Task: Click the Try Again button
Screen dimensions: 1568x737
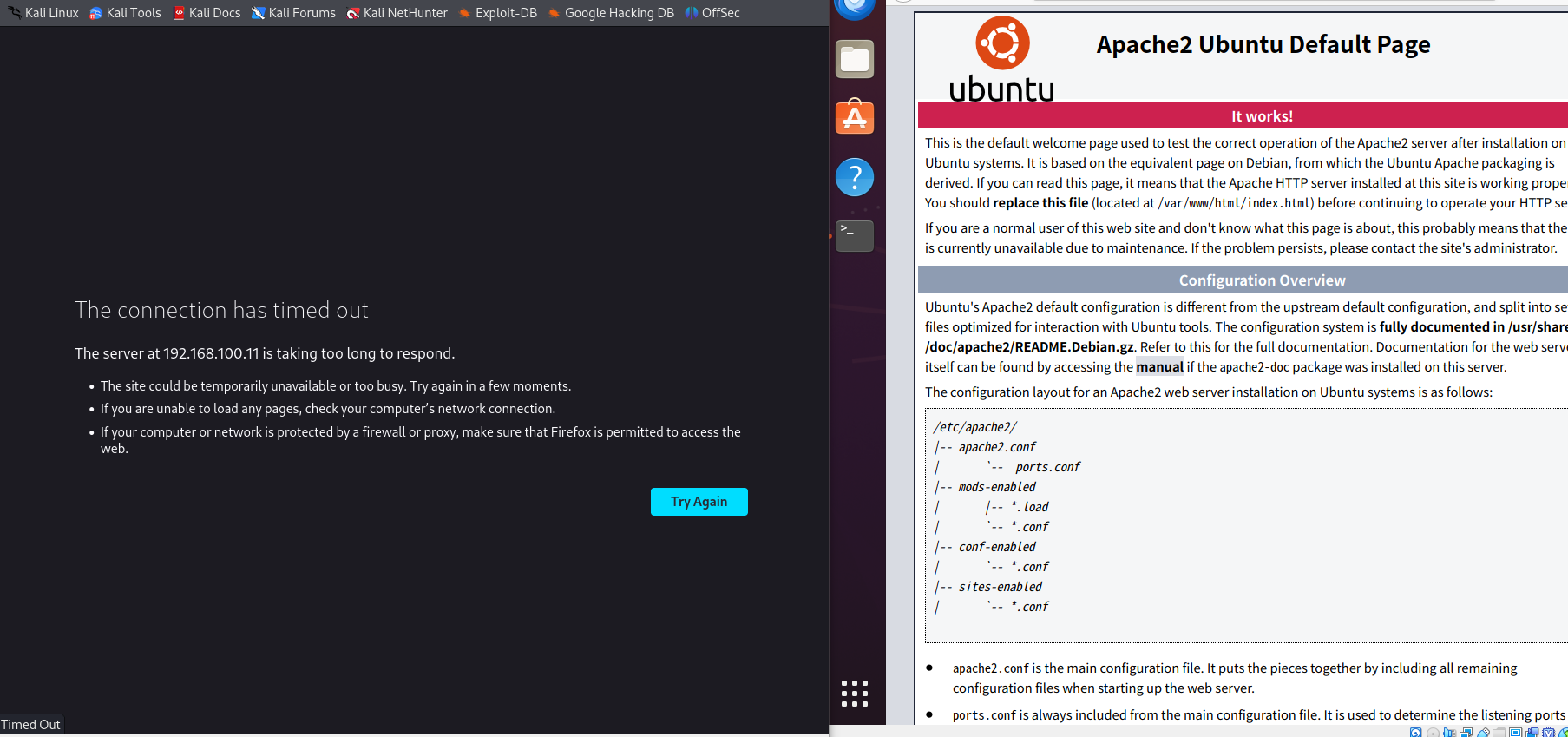Action: click(x=699, y=502)
